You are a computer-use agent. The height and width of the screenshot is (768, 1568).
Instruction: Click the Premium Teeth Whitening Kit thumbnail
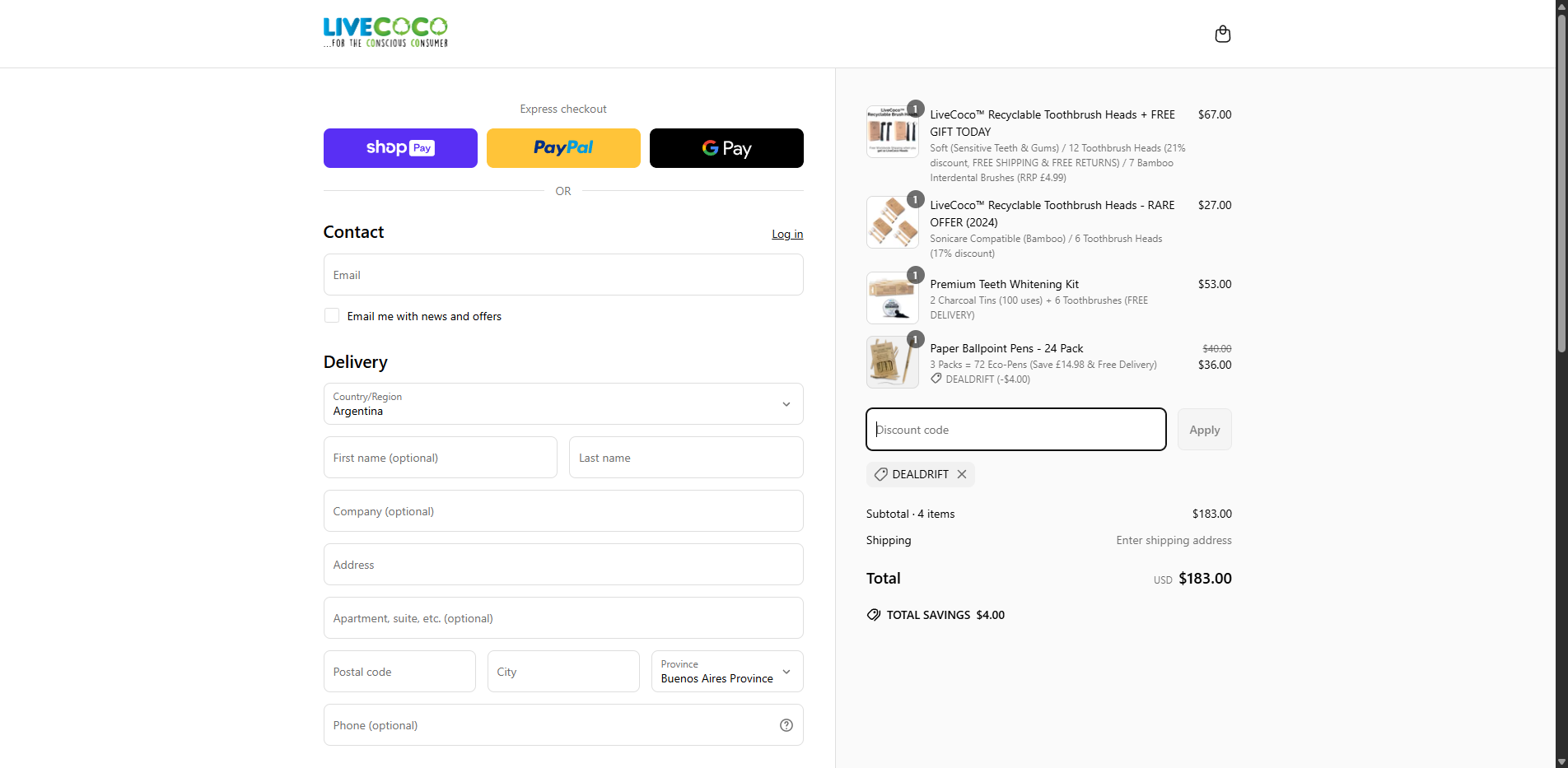coord(893,298)
